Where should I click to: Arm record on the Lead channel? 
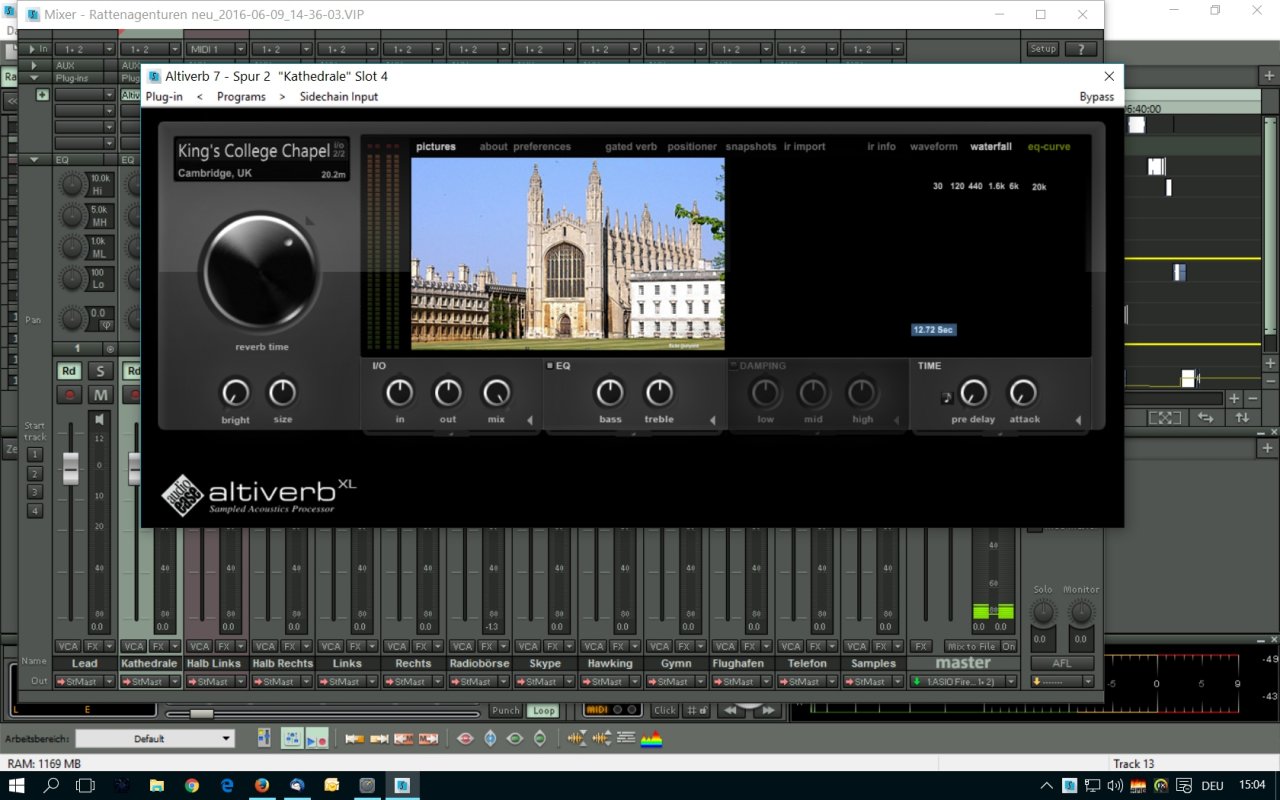pos(68,395)
